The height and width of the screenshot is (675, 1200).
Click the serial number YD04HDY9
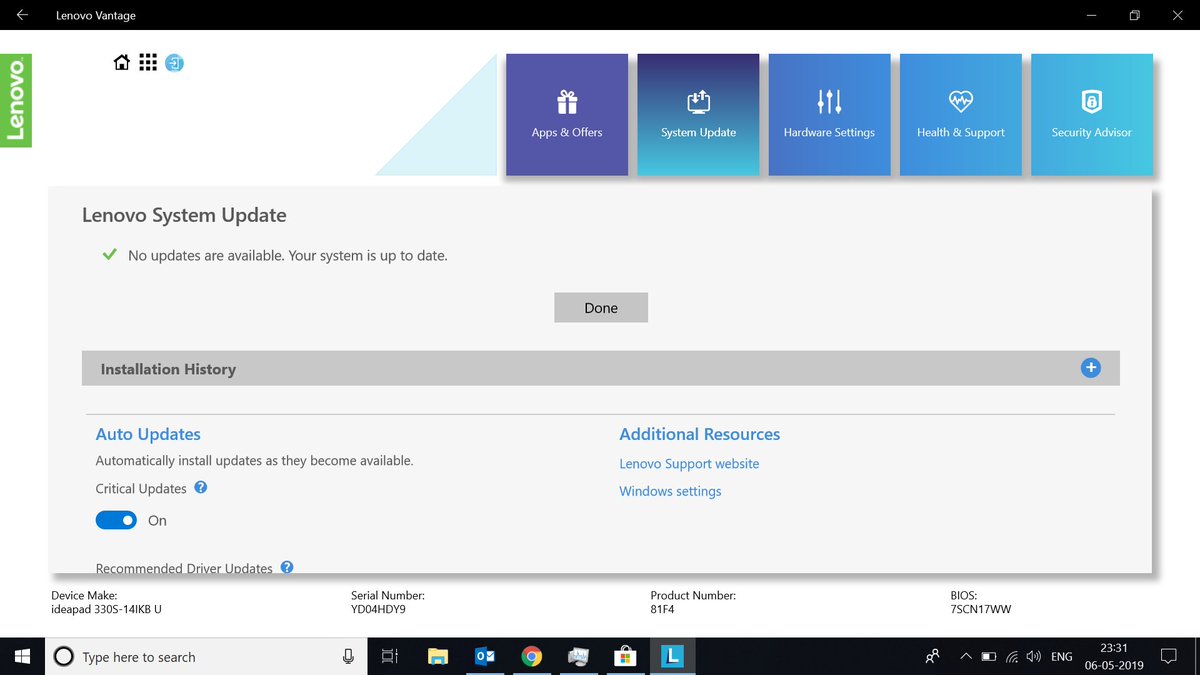(x=378, y=609)
